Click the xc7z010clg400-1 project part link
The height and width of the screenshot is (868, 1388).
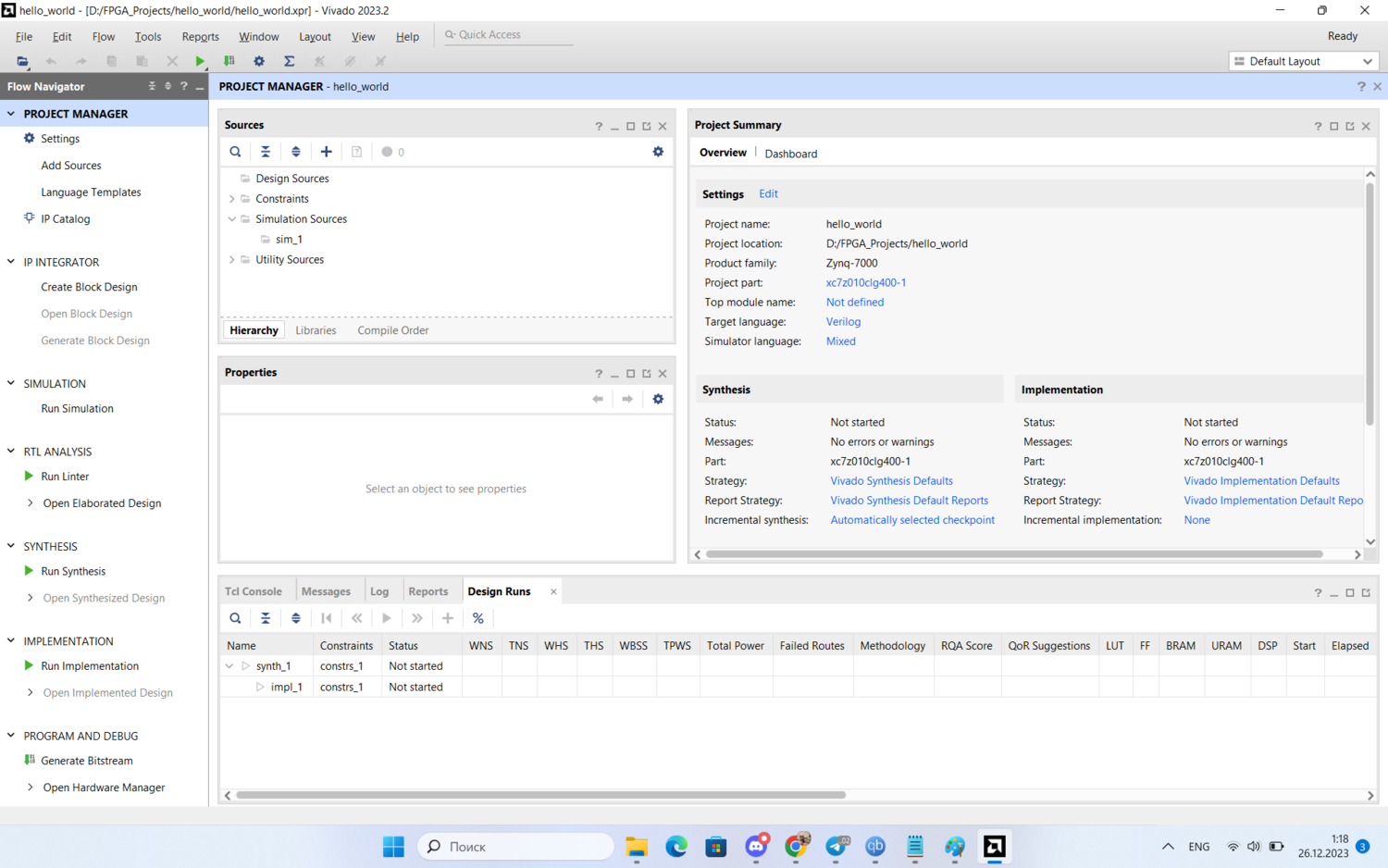[865, 283]
